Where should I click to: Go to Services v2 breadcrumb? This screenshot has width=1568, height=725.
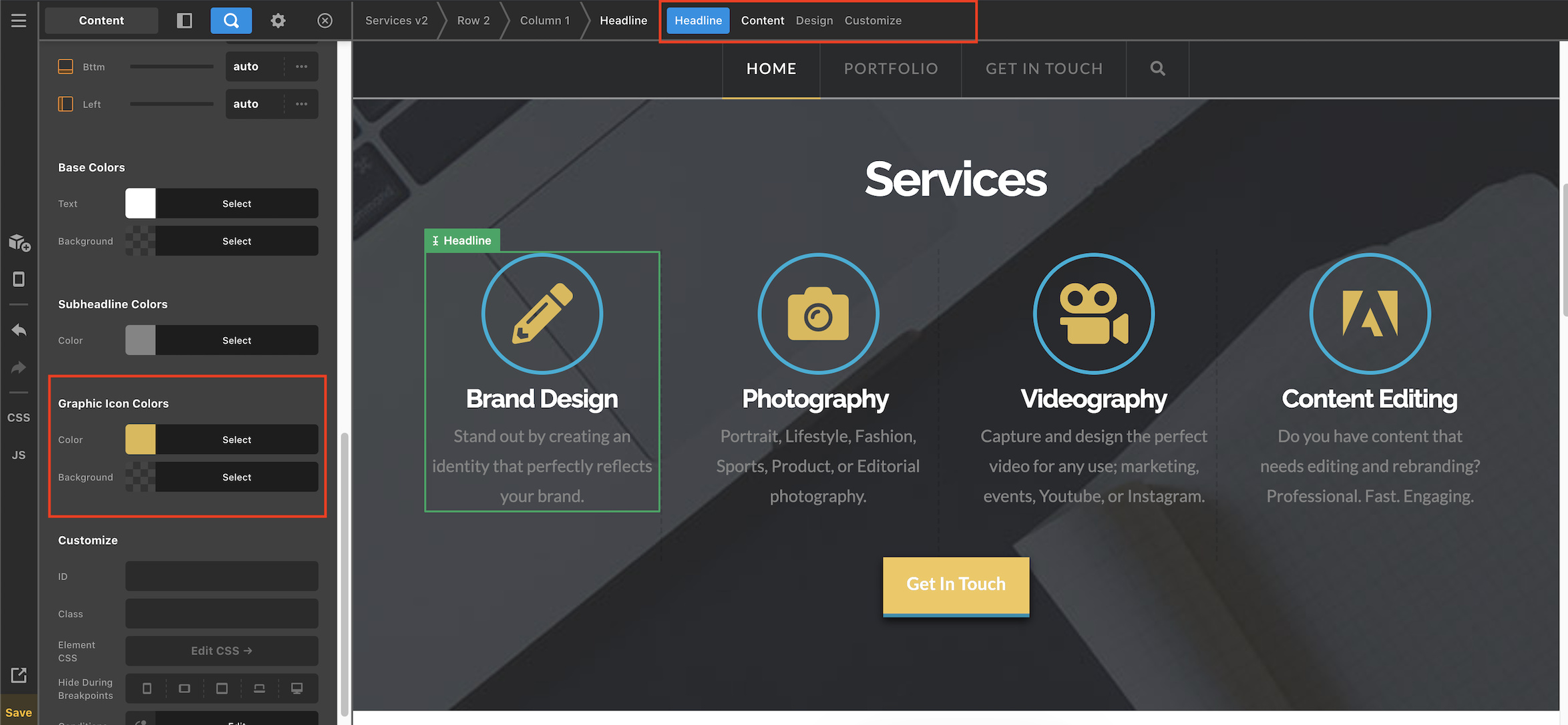397,21
